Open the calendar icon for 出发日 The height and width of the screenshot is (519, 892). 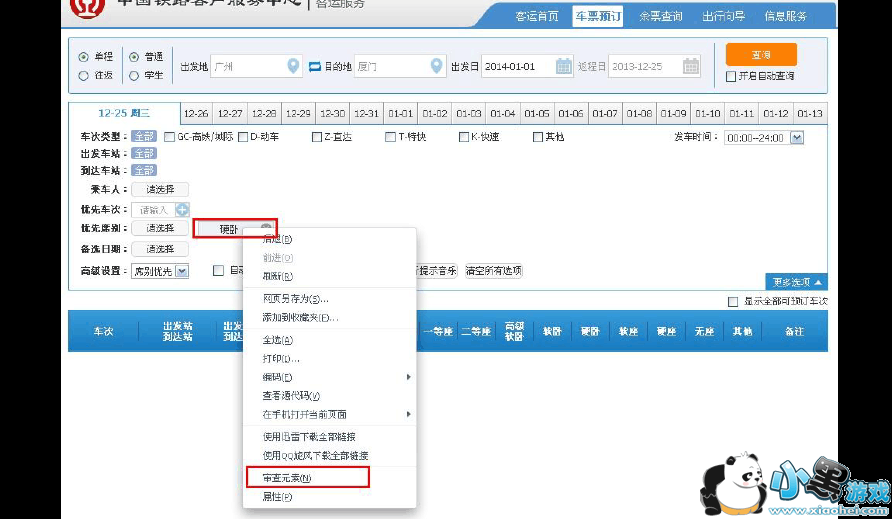click(x=563, y=66)
